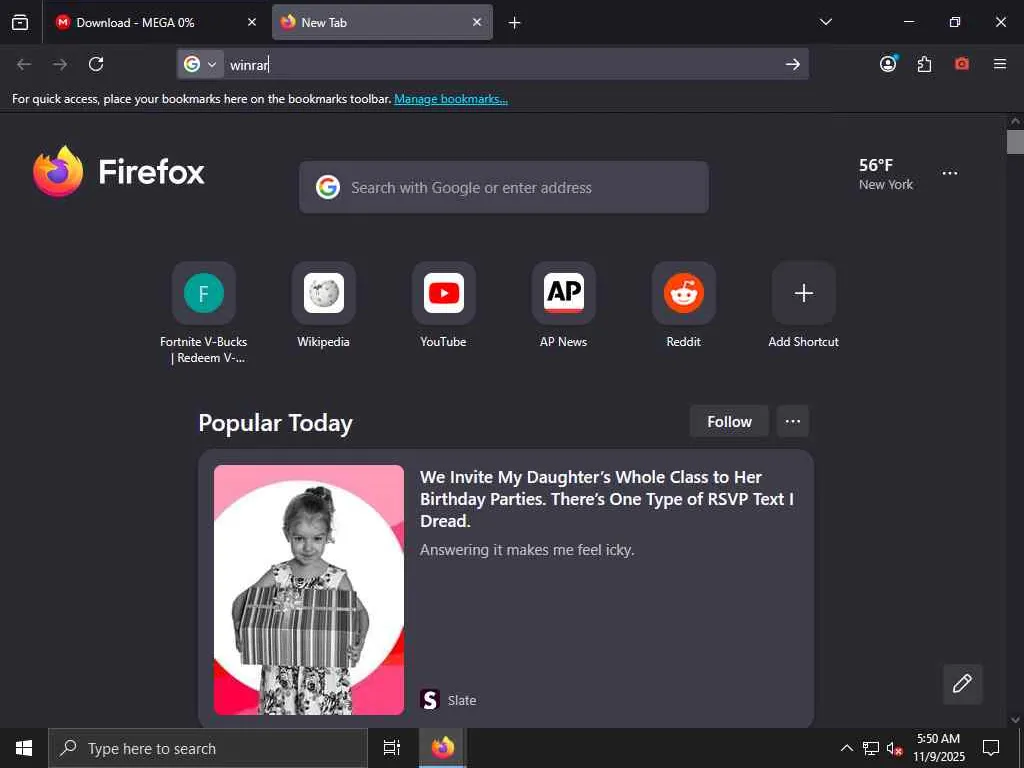The height and width of the screenshot is (768, 1024).
Task: Open the Reddit shortcut
Action: click(x=684, y=306)
